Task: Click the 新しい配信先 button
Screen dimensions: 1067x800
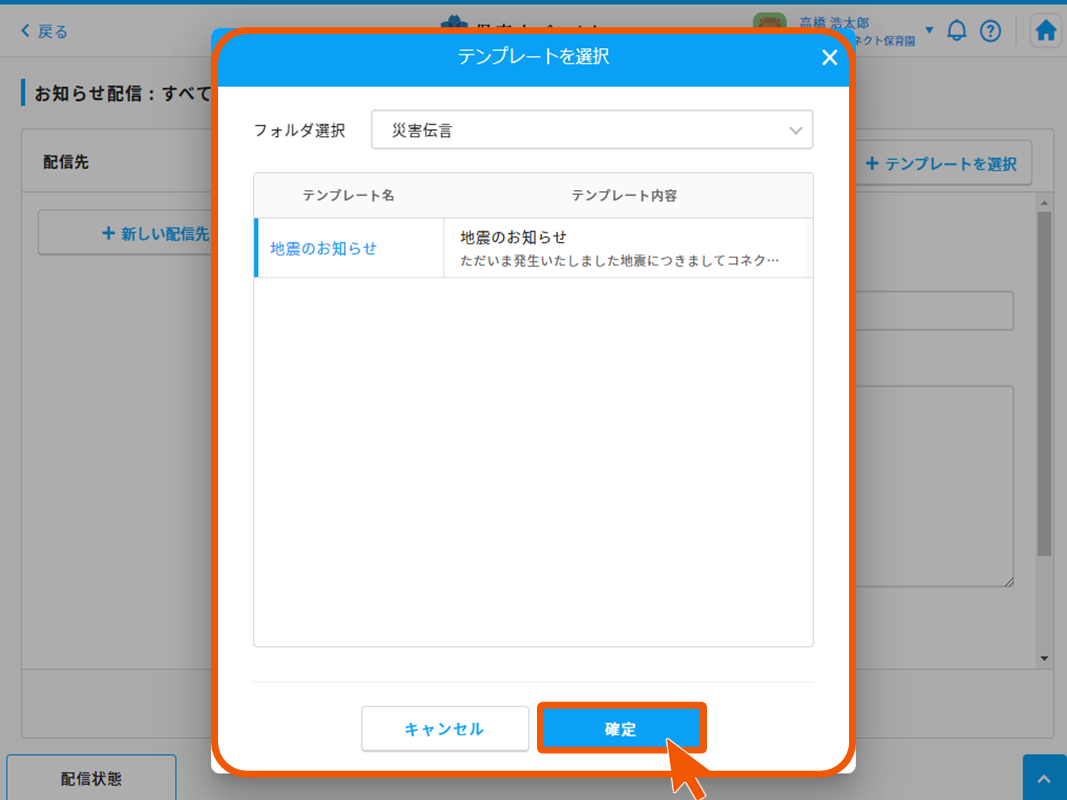Action: 125,233
